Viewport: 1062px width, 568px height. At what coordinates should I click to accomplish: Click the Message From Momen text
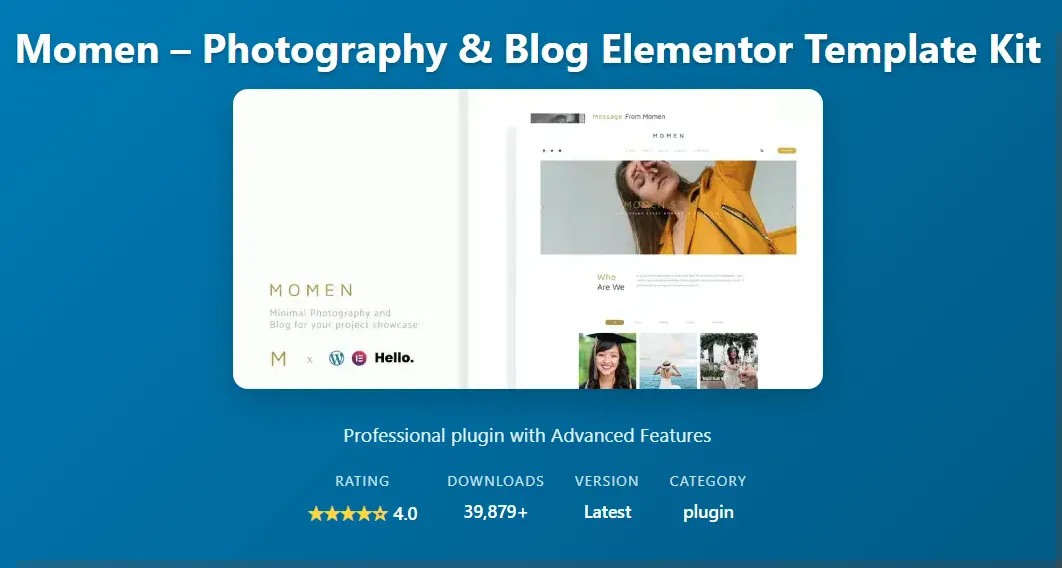pos(628,117)
